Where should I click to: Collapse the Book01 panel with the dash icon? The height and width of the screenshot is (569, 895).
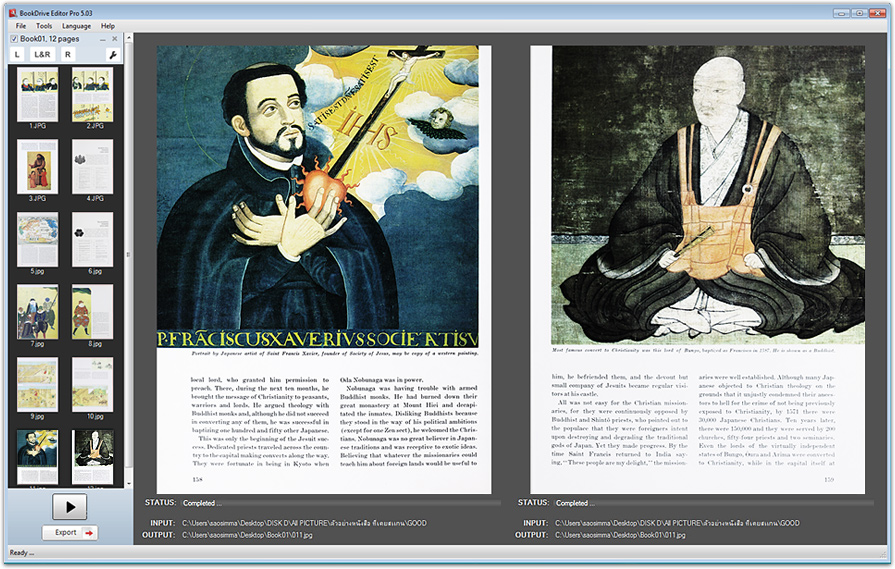[x=103, y=39]
